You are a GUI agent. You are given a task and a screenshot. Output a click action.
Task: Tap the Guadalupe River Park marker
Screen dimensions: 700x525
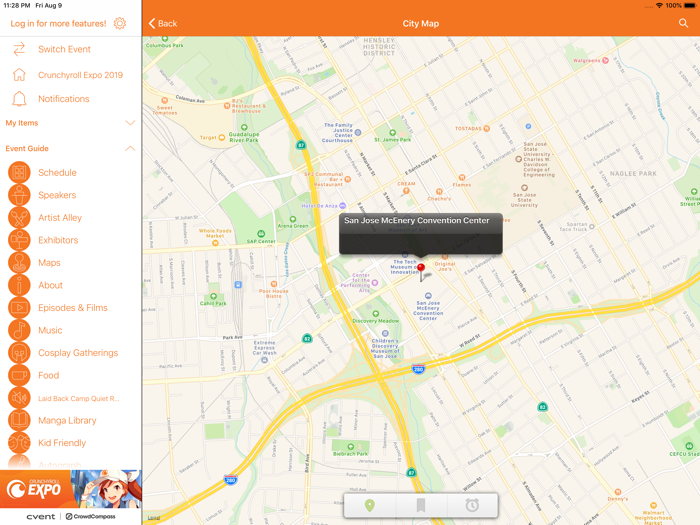pos(244,127)
